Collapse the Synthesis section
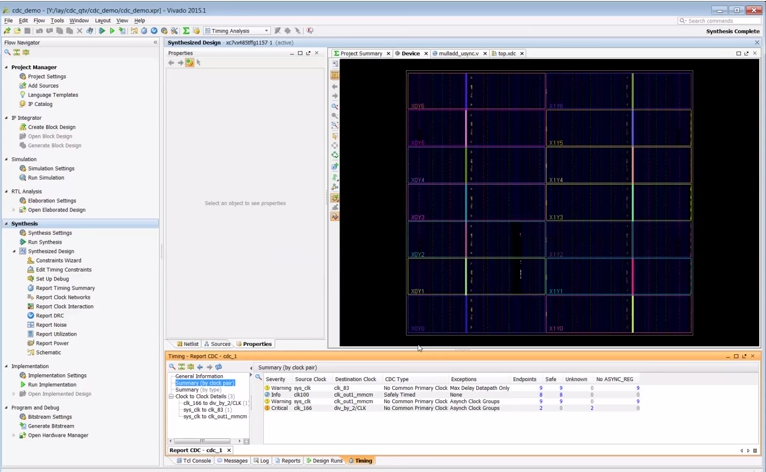The image size is (766, 472). (x=6, y=223)
